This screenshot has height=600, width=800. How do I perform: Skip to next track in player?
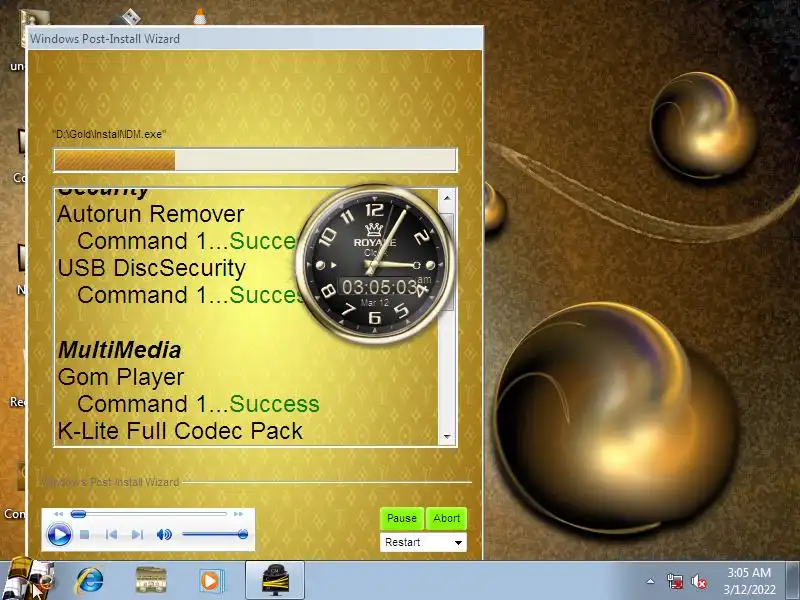[x=137, y=535]
